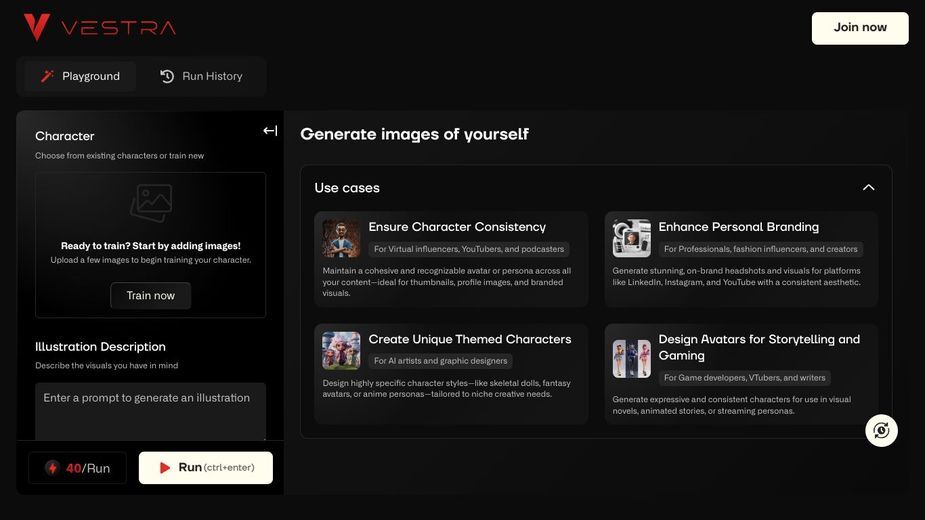The width and height of the screenshot is (925, 520).
Task: Click Design Avatars for Storytelling and Gaming heading
Action: [759, 347]
